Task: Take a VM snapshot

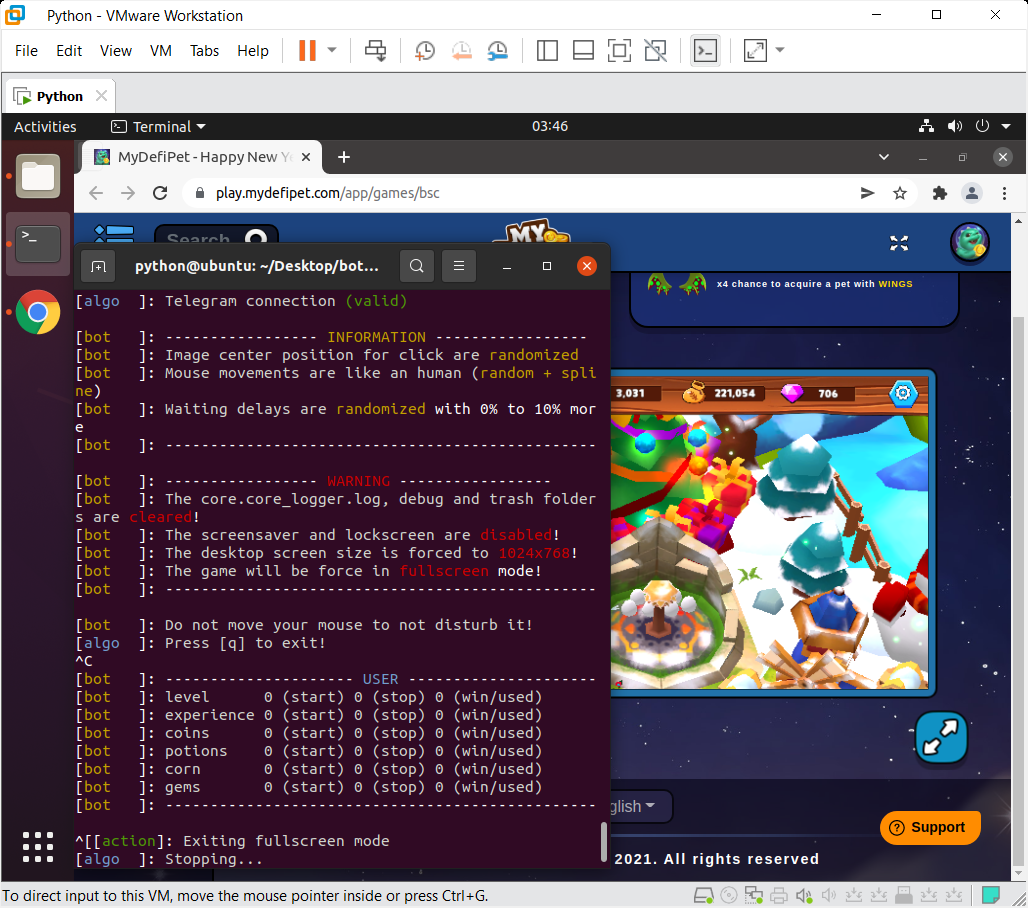Action: [425, 50]
